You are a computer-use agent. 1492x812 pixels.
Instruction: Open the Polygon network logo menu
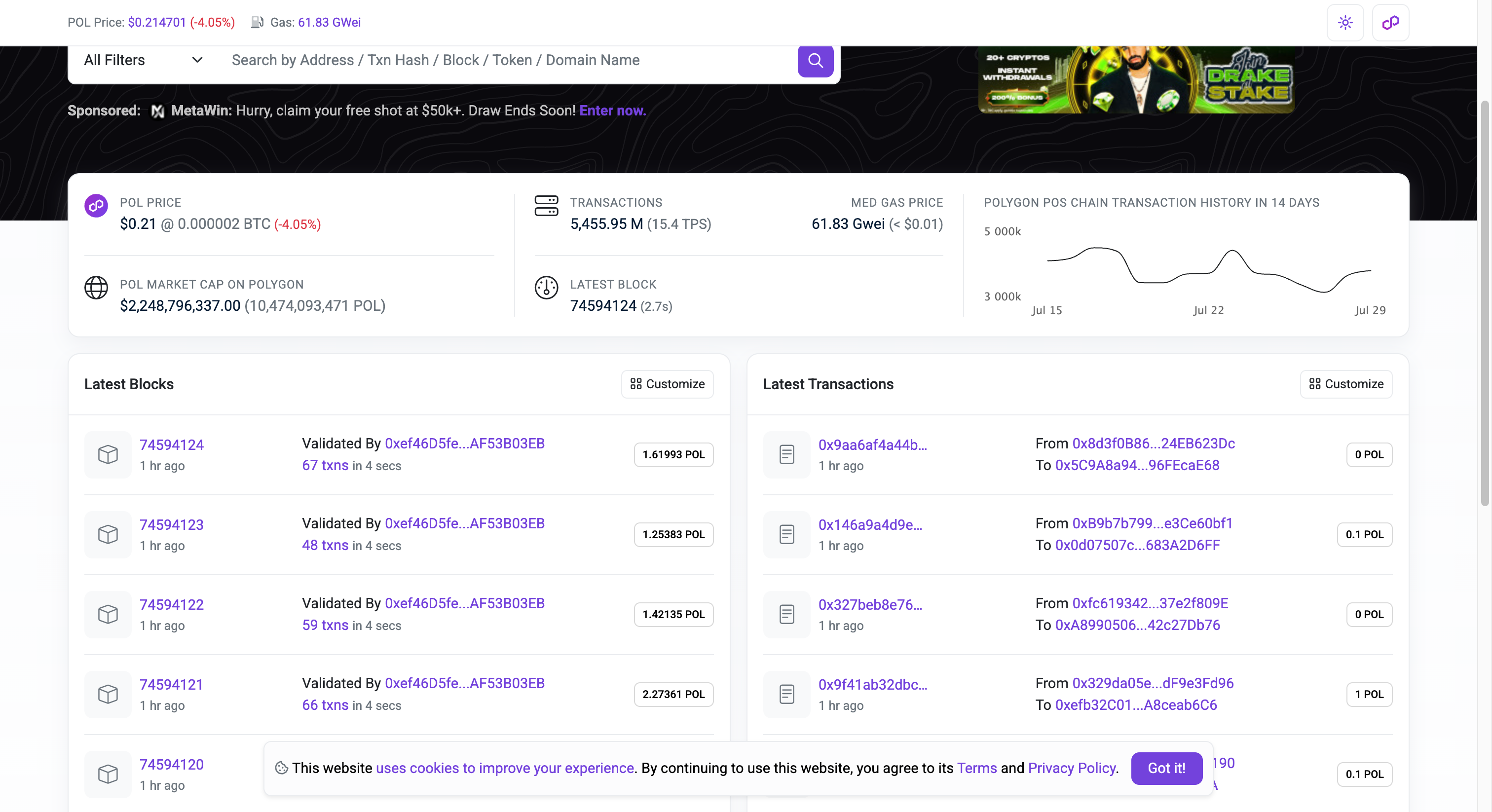[1390, 23]
